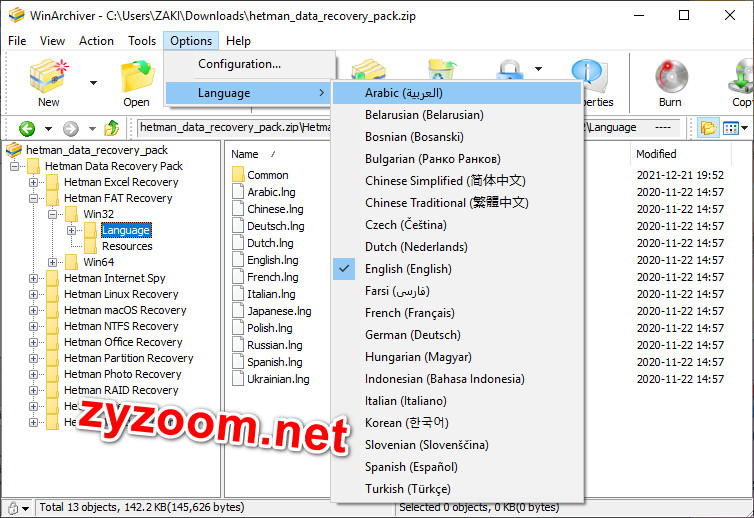Select French (Français) language

tap(457, 313)
